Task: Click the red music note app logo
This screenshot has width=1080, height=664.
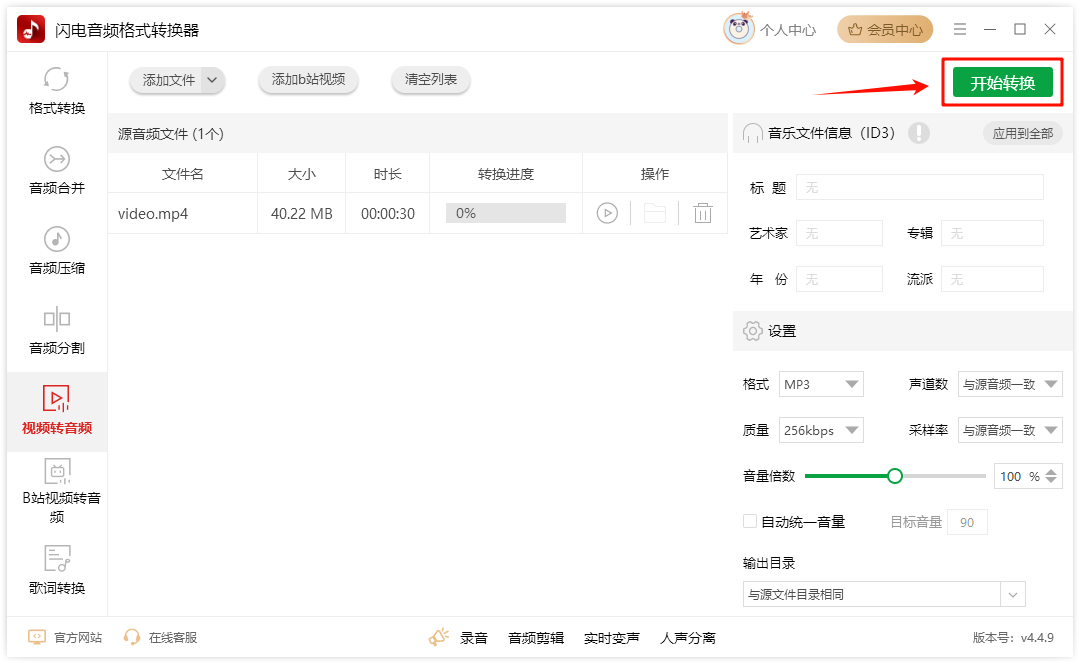Action: point(30,30)
